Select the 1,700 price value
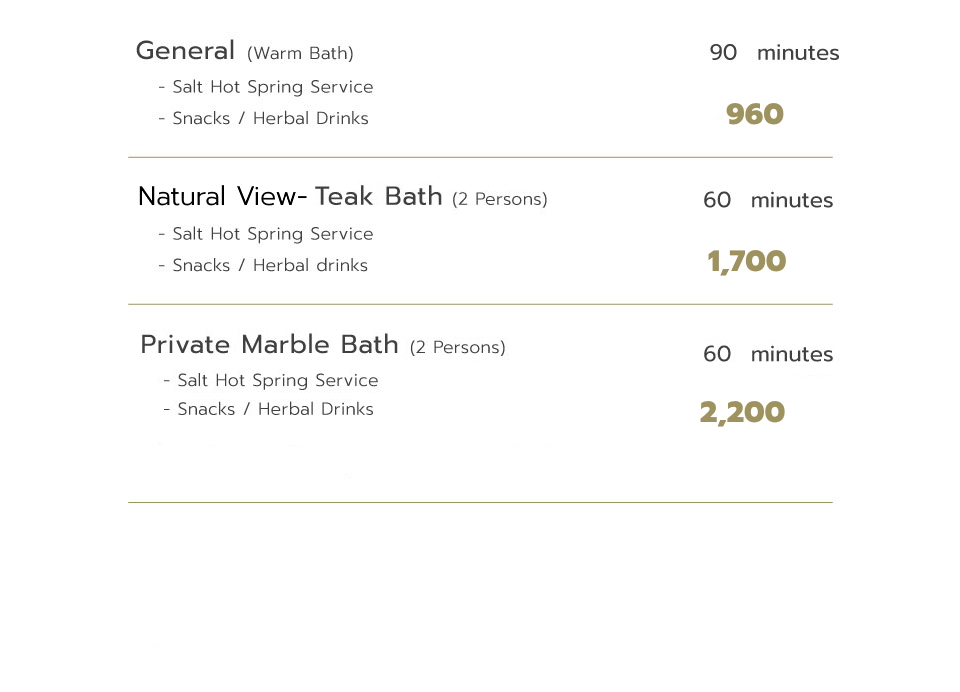Screen dimensions: 960x692 [x=746, y=261]
